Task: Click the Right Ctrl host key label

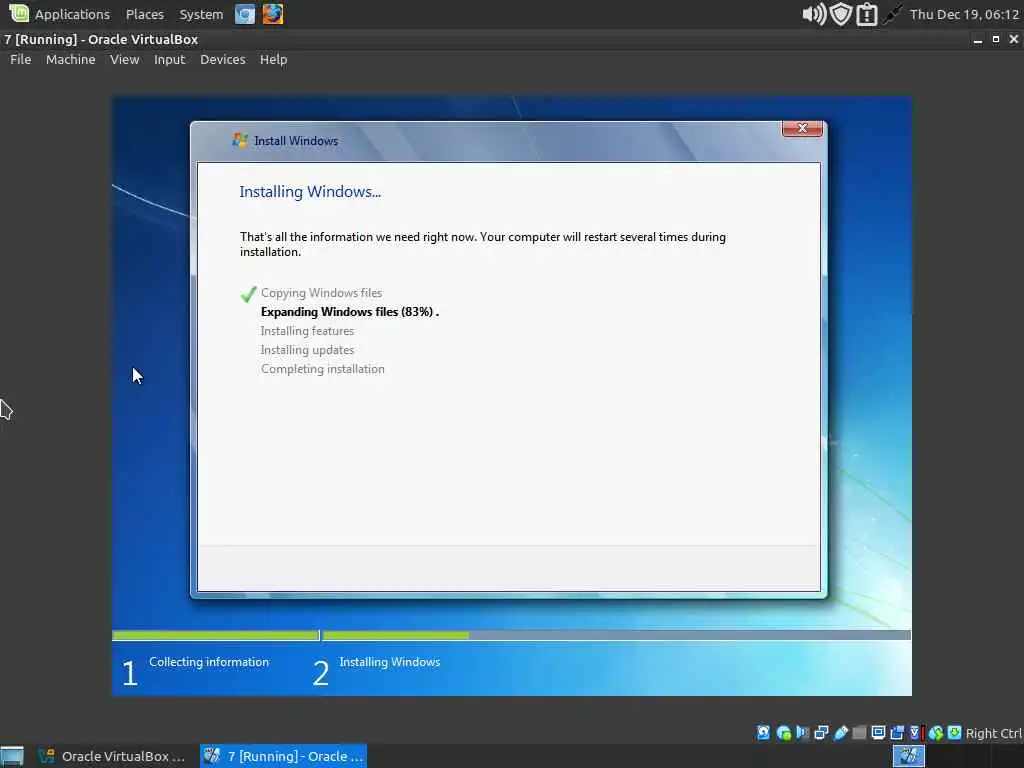Action: click(993, 733)
